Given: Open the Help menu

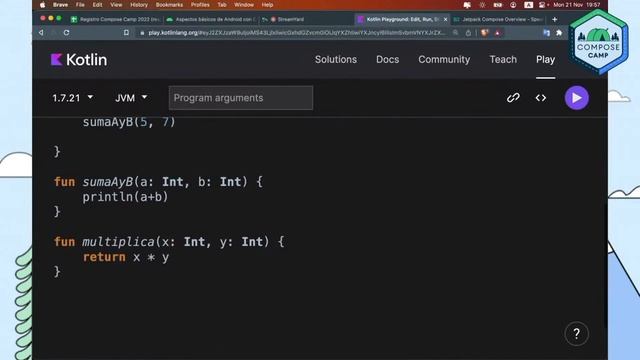Looking at the screenshot, I should [x=267, y=5].
